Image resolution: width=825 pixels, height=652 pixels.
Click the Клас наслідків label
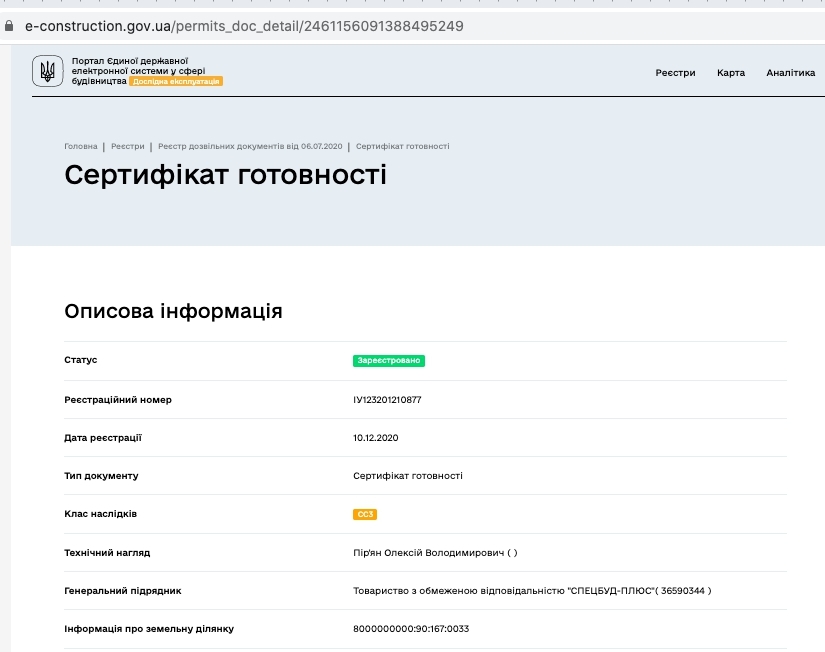tap(100, 514)
